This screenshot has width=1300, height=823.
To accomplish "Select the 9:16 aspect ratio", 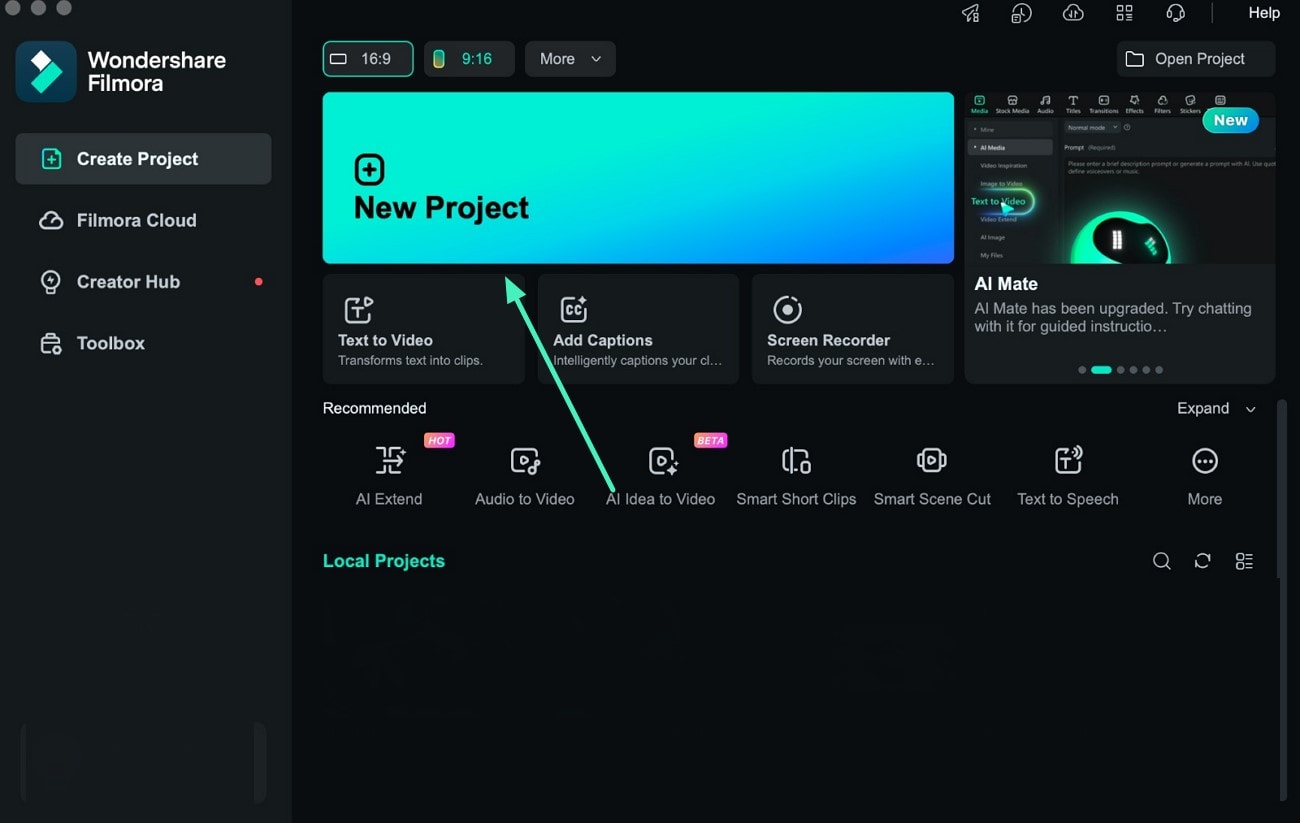I will point(469,59).
